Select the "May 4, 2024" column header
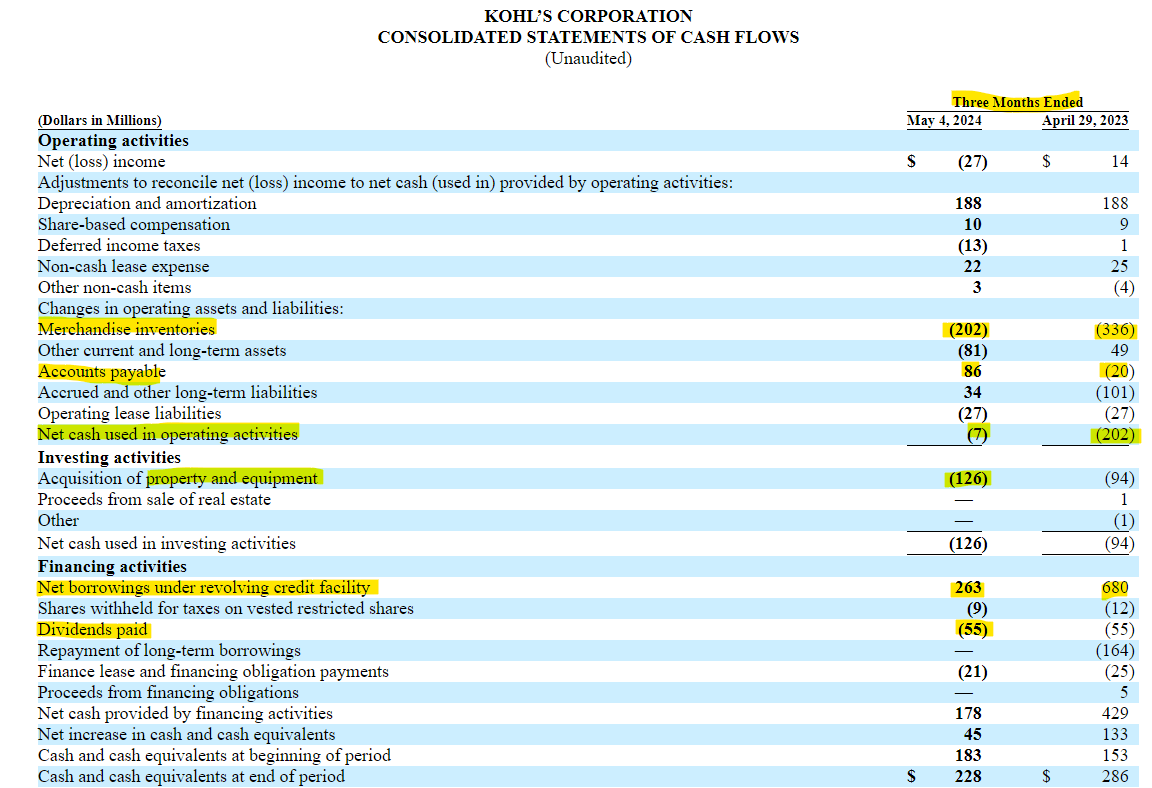Viewport: 1152px width, 788px height. click(944, 119)
